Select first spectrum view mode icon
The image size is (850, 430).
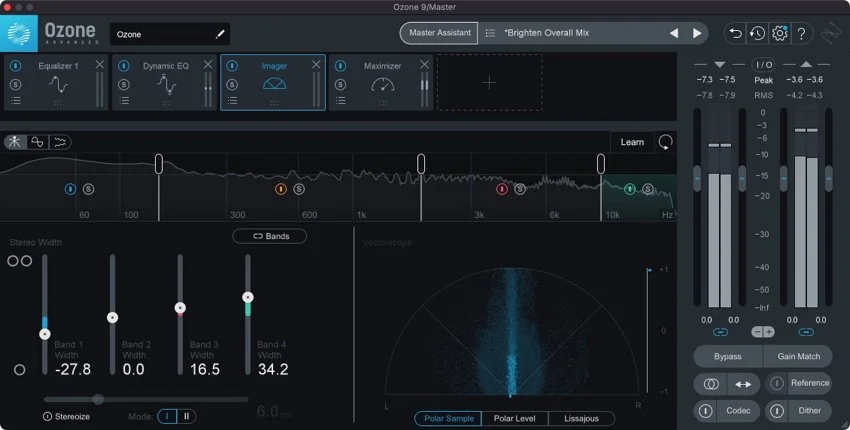click(x=15, y=142)
